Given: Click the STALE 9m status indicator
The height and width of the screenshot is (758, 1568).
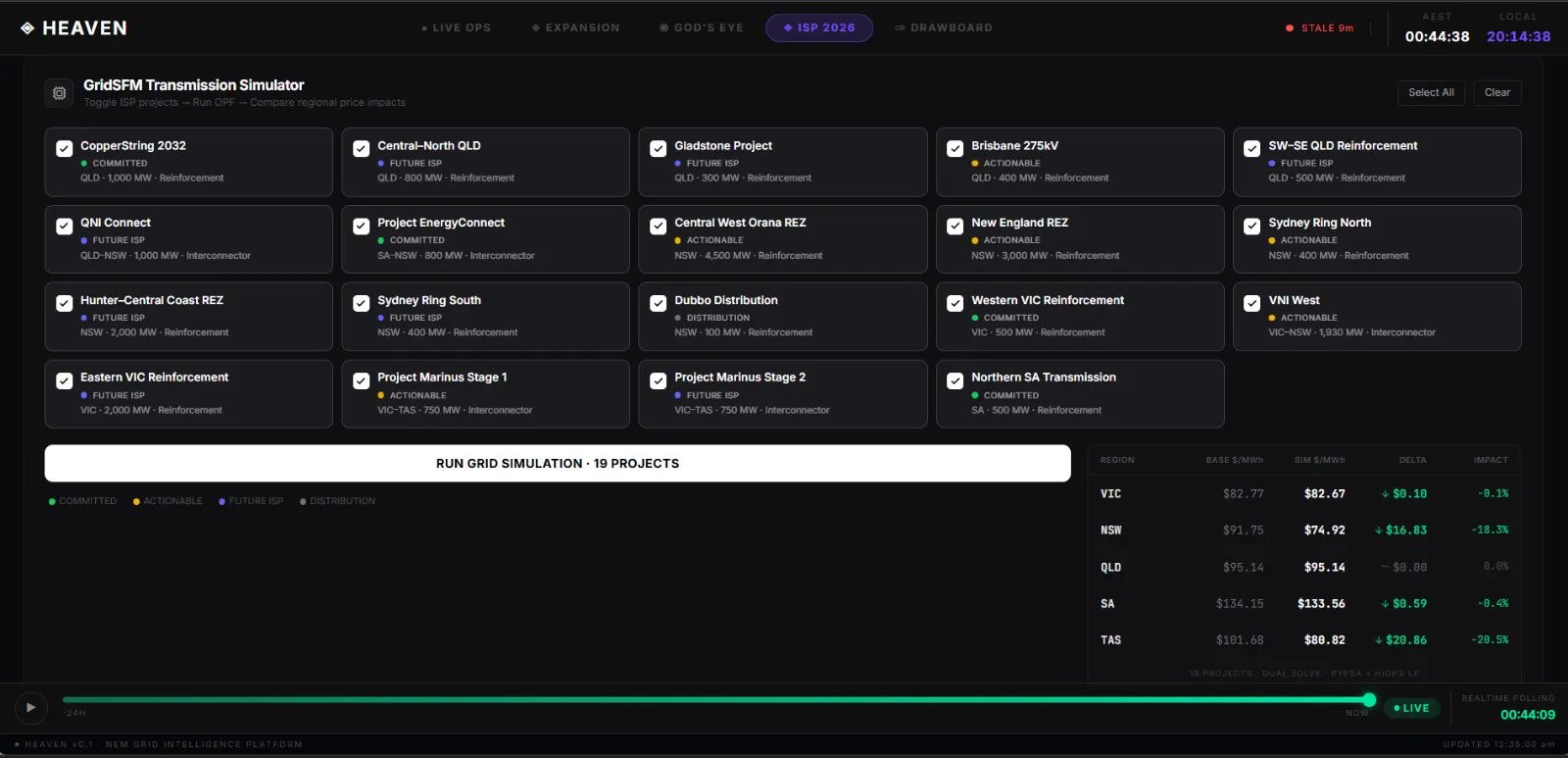Looking at the screenshot, I should [x=1319, y=28].
